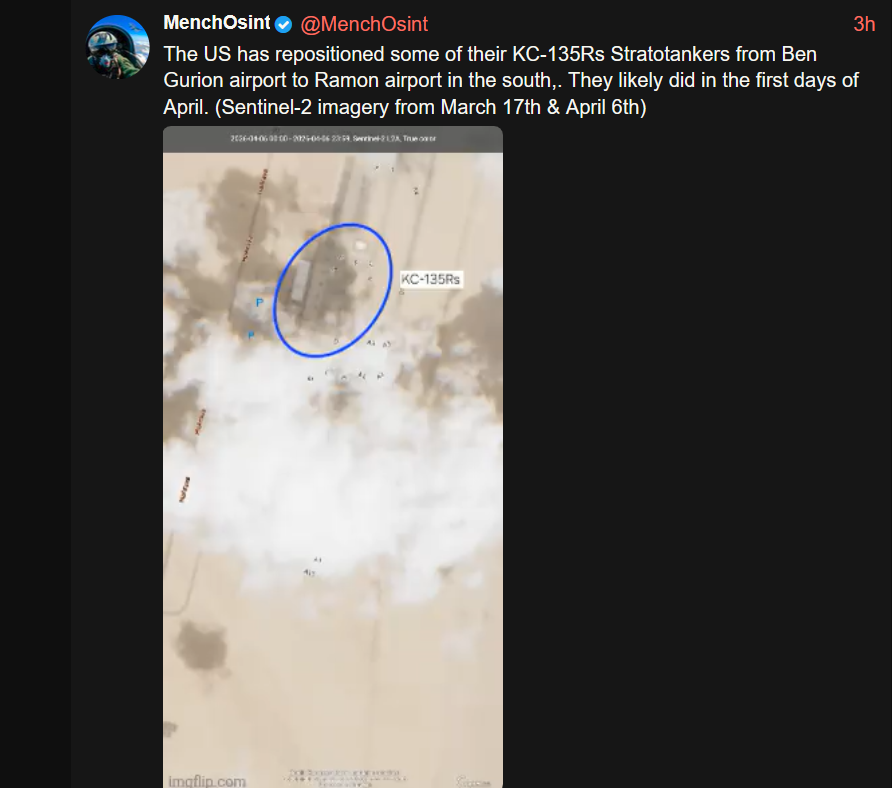Click the logo in image's bottom-right corner
This screenshot has width=892, height=788.
click(473, 781)
